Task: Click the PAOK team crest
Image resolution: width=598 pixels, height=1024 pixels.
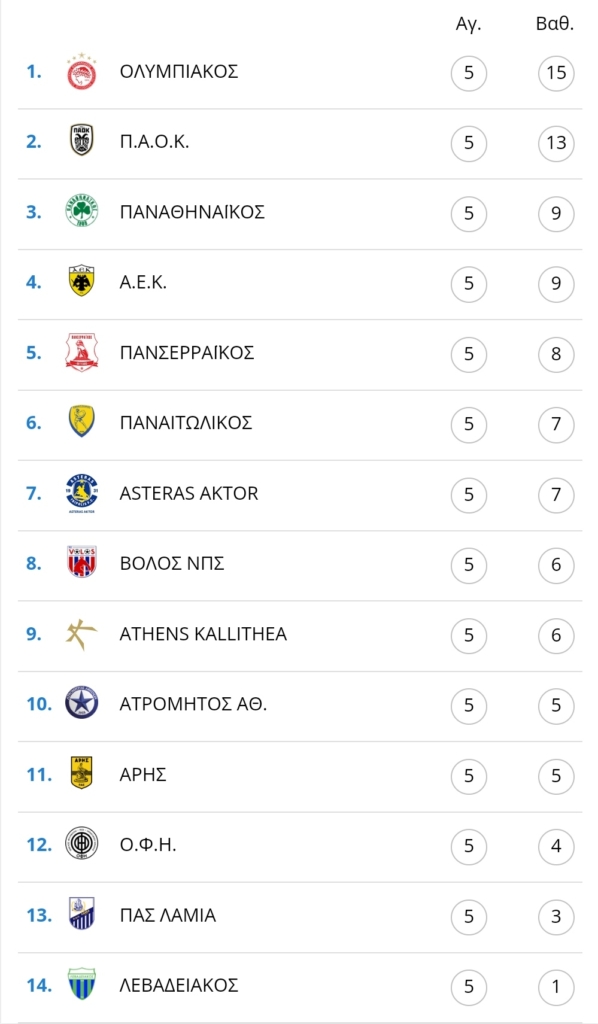Action: pos(82,142)
